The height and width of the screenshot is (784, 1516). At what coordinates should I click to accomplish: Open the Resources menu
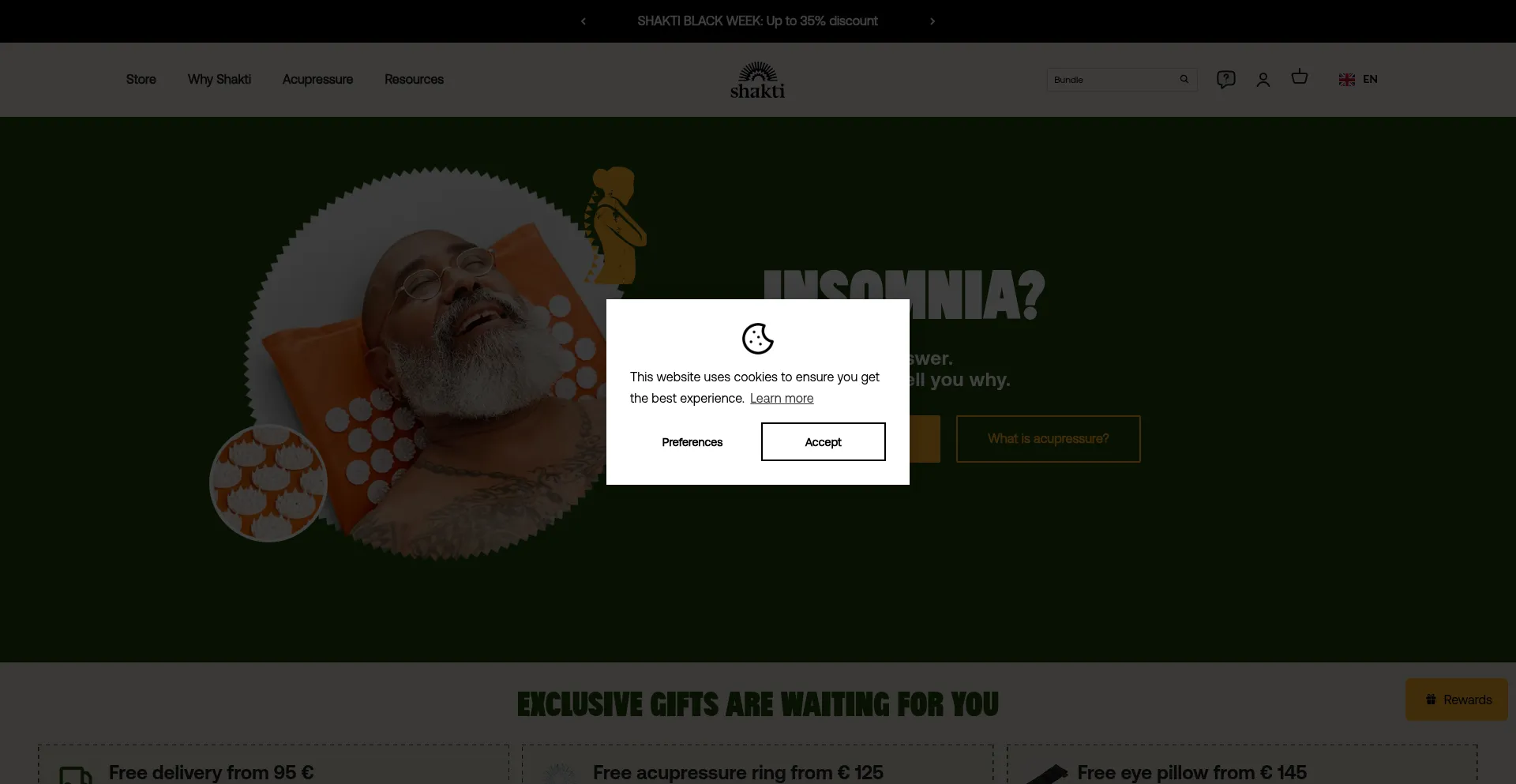pyautogui.click(x=414, y=79)
